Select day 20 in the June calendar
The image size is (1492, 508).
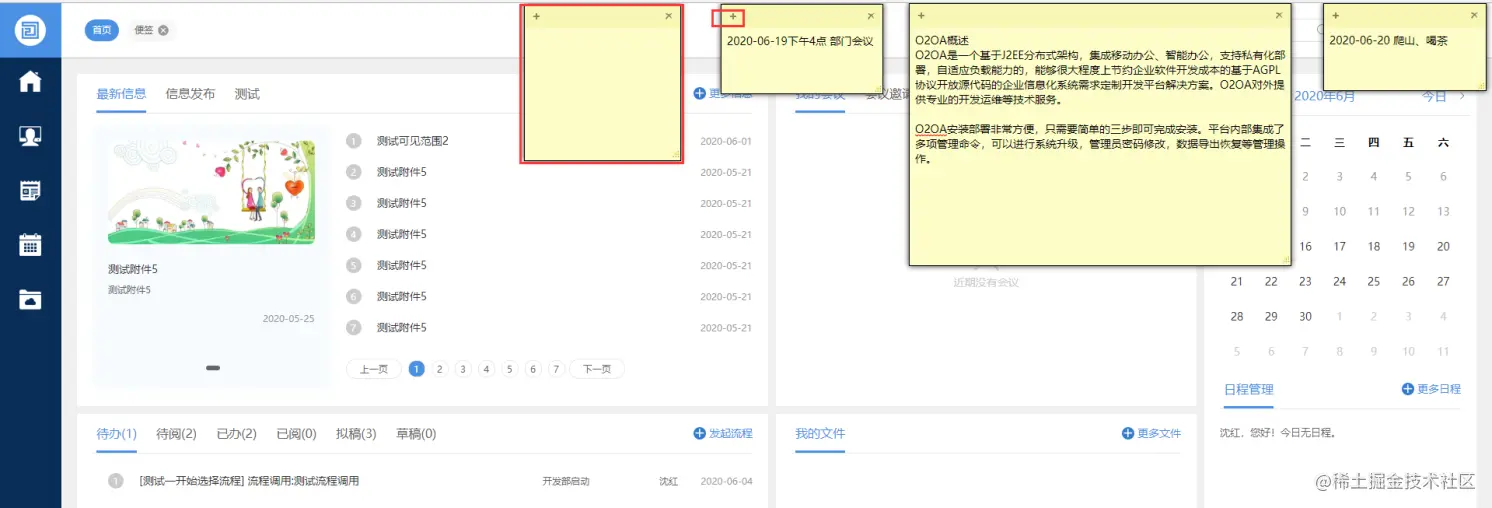tap(1443, 246)
